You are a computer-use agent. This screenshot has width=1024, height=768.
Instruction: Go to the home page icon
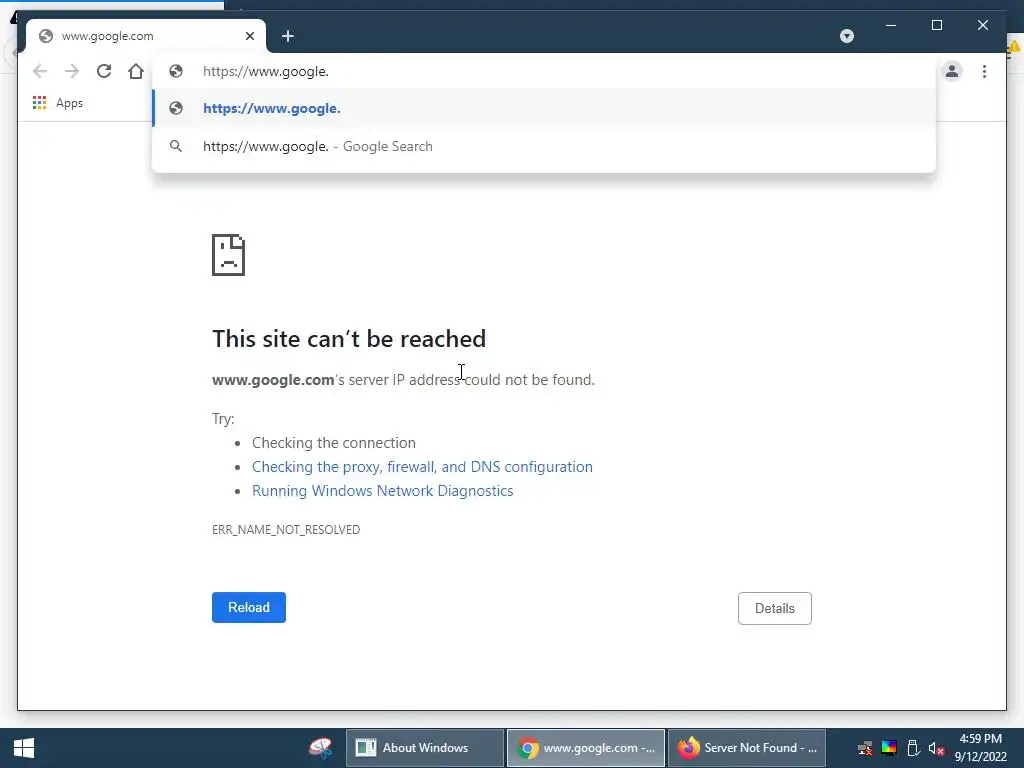[x=136, y=71]
